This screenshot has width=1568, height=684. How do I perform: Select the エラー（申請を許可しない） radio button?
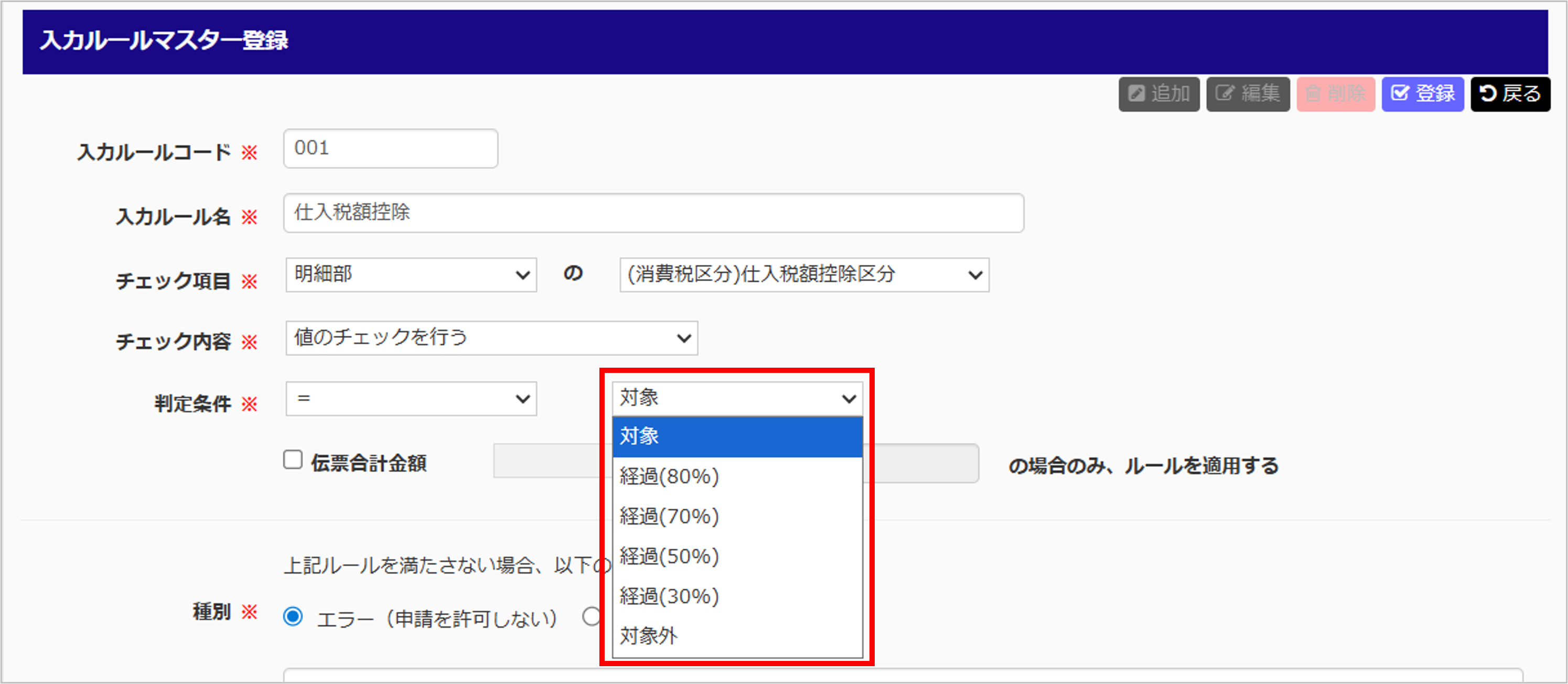pyautogui.click(x=293, y=617)
